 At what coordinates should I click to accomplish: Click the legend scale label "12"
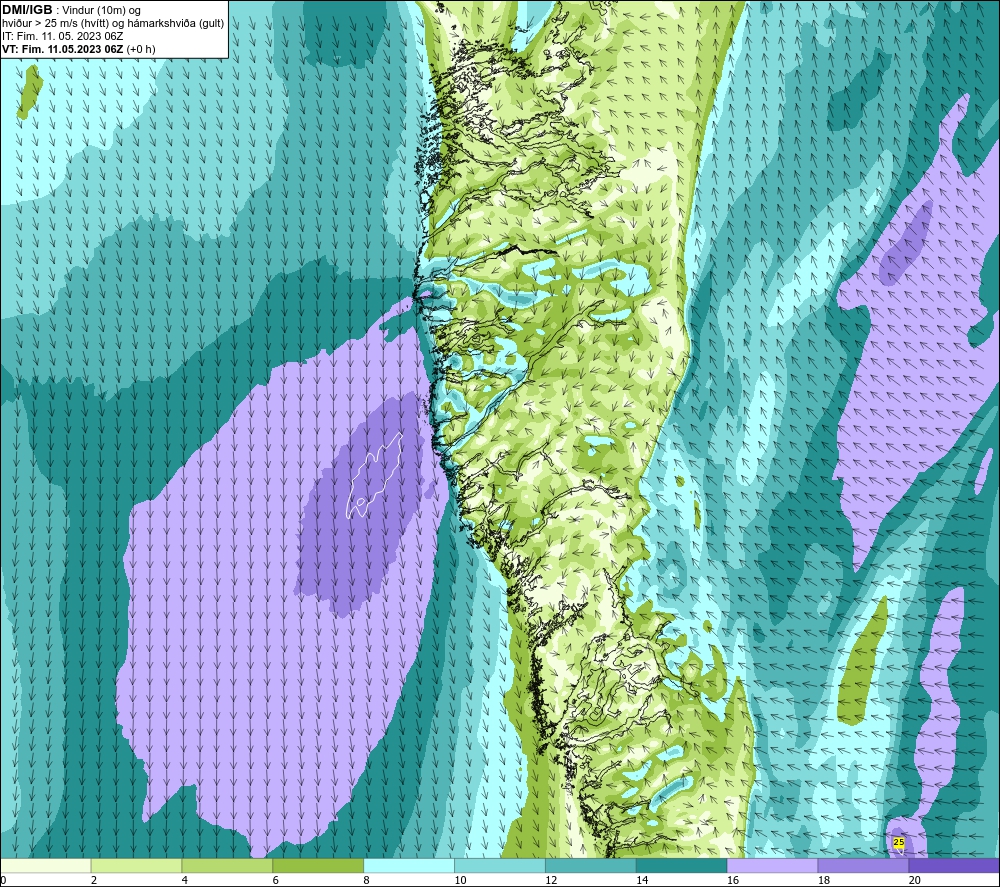[x=551, y=880]
